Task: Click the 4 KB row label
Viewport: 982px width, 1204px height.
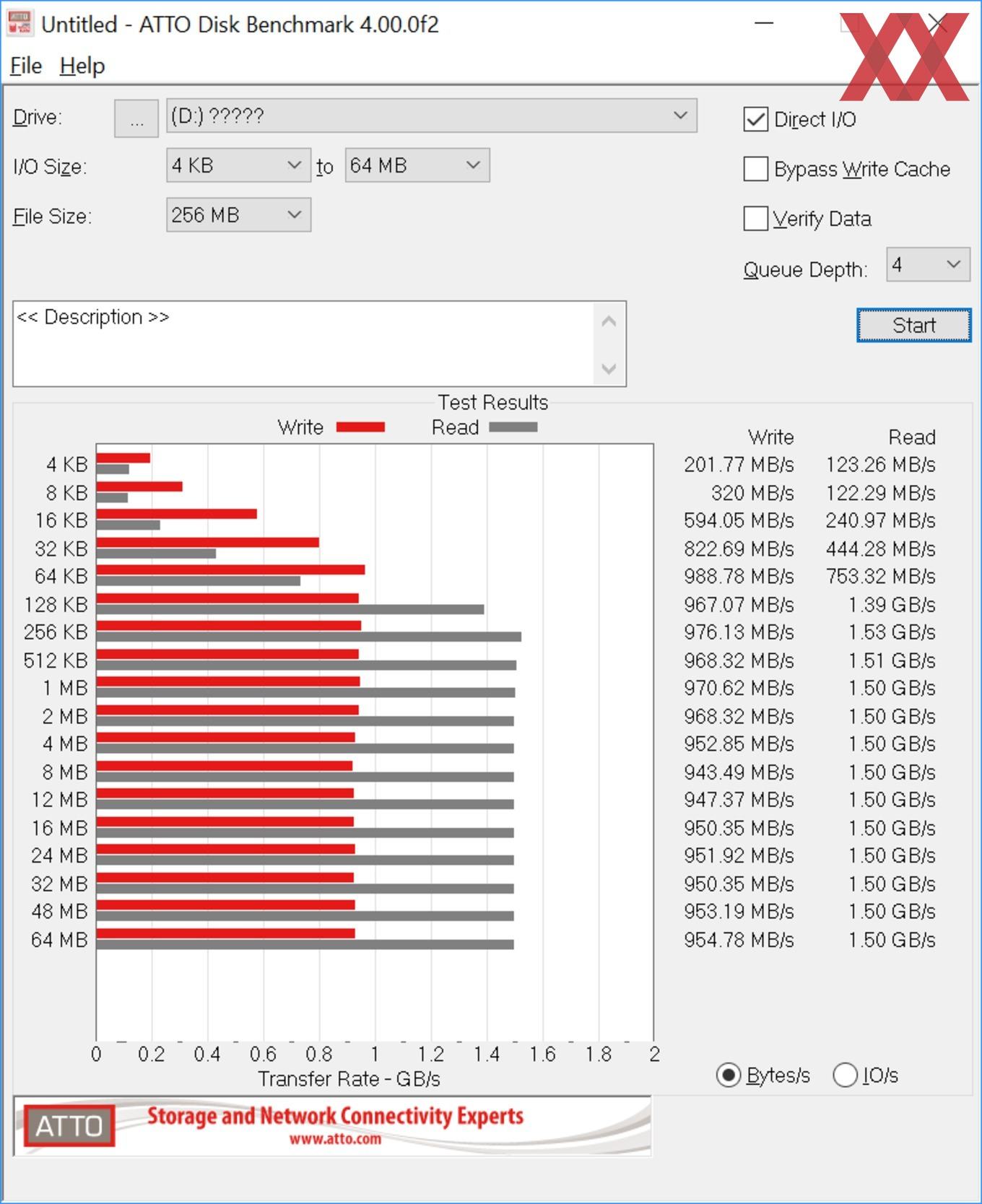Action: pos(66,464)
